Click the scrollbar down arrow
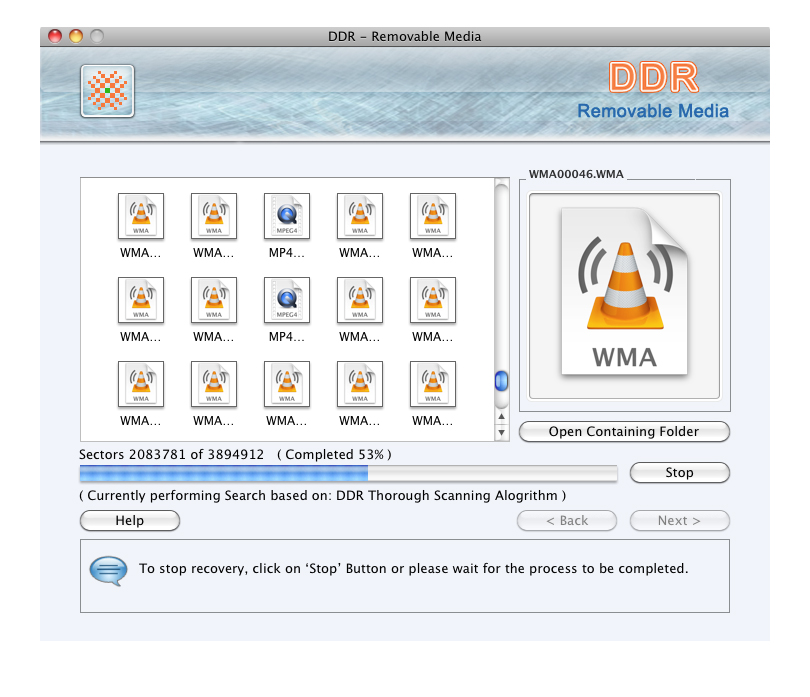 pos(501,432)
